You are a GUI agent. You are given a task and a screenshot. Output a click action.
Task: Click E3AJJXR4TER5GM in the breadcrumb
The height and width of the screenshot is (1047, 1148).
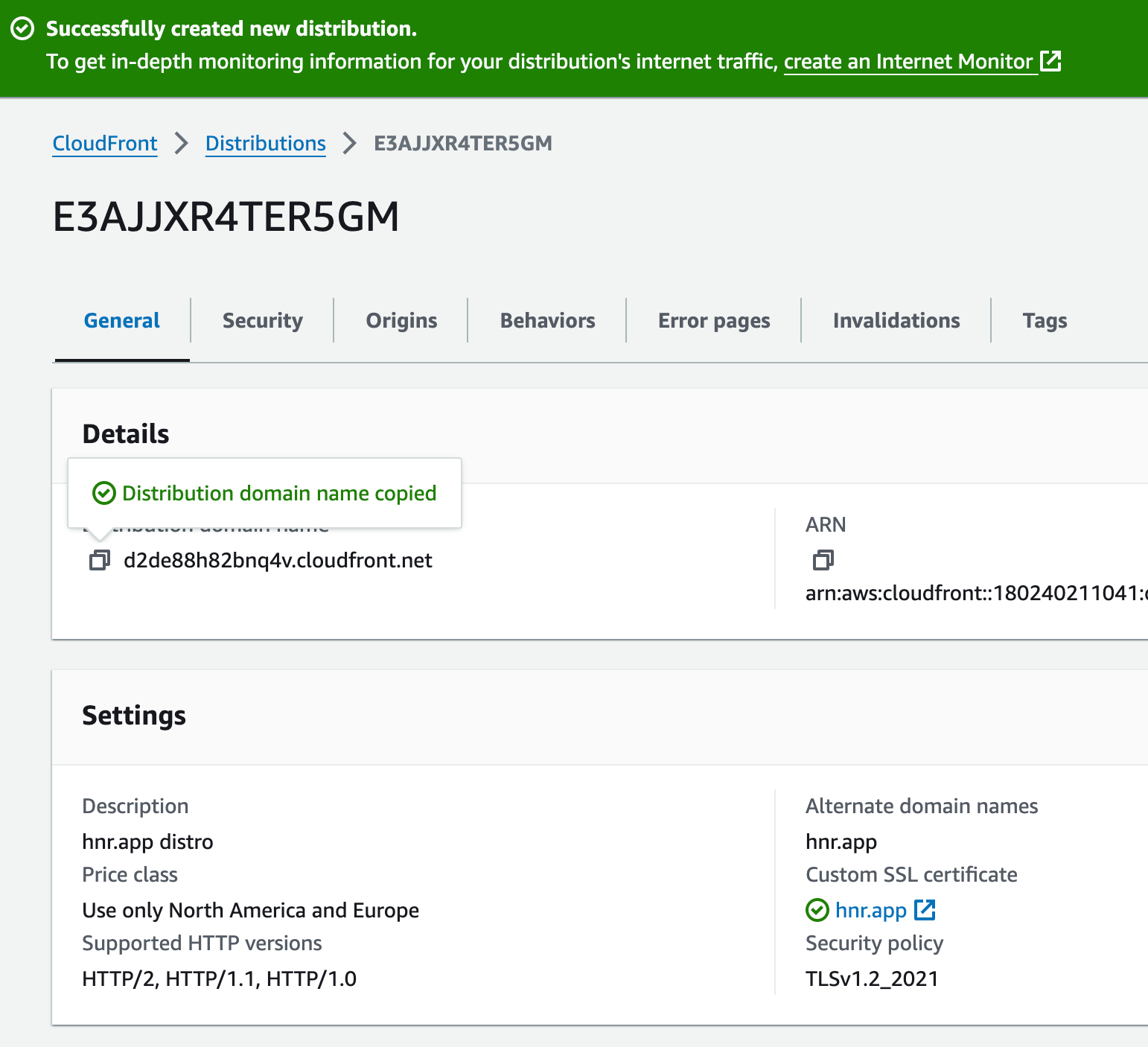click(463, 143)
